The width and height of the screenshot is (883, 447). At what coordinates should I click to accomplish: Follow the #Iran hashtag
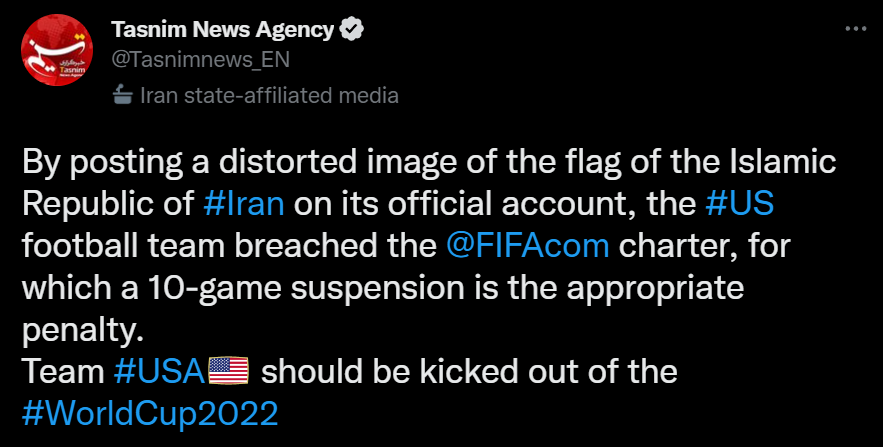tap(244, 204)
